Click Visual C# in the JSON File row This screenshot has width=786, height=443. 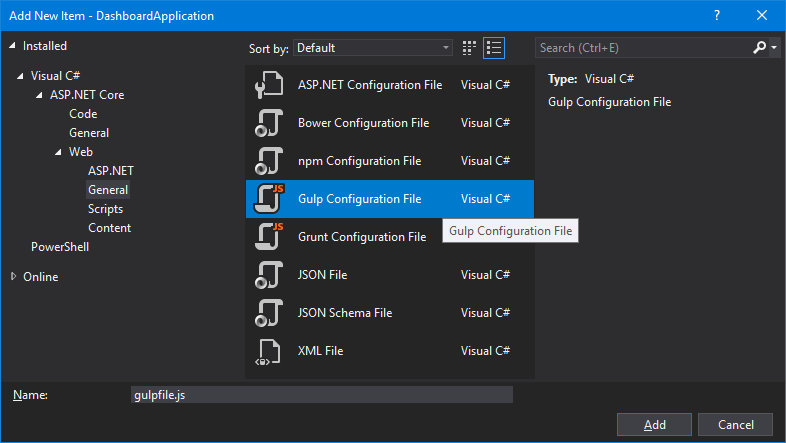point(485,275)
